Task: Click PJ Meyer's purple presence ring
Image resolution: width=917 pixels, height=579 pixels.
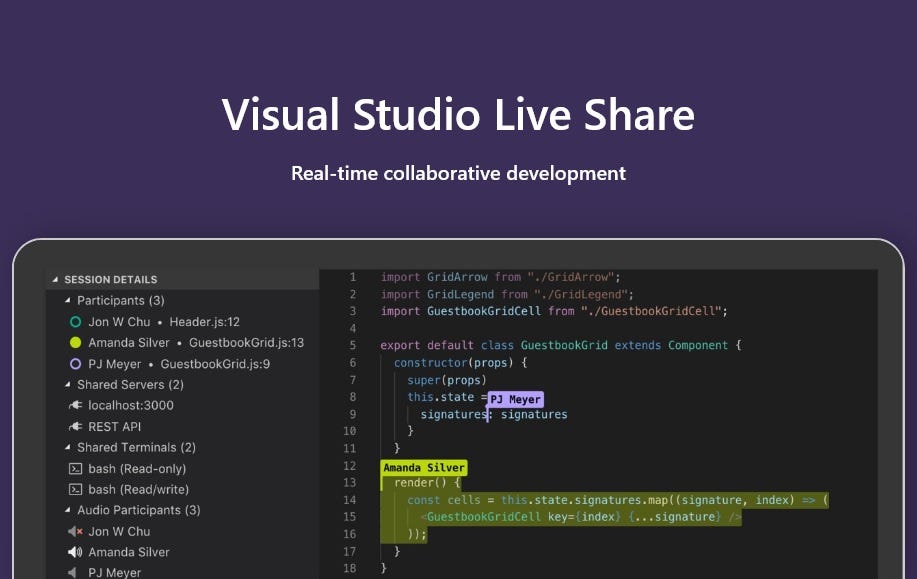Action: point(75,363)
